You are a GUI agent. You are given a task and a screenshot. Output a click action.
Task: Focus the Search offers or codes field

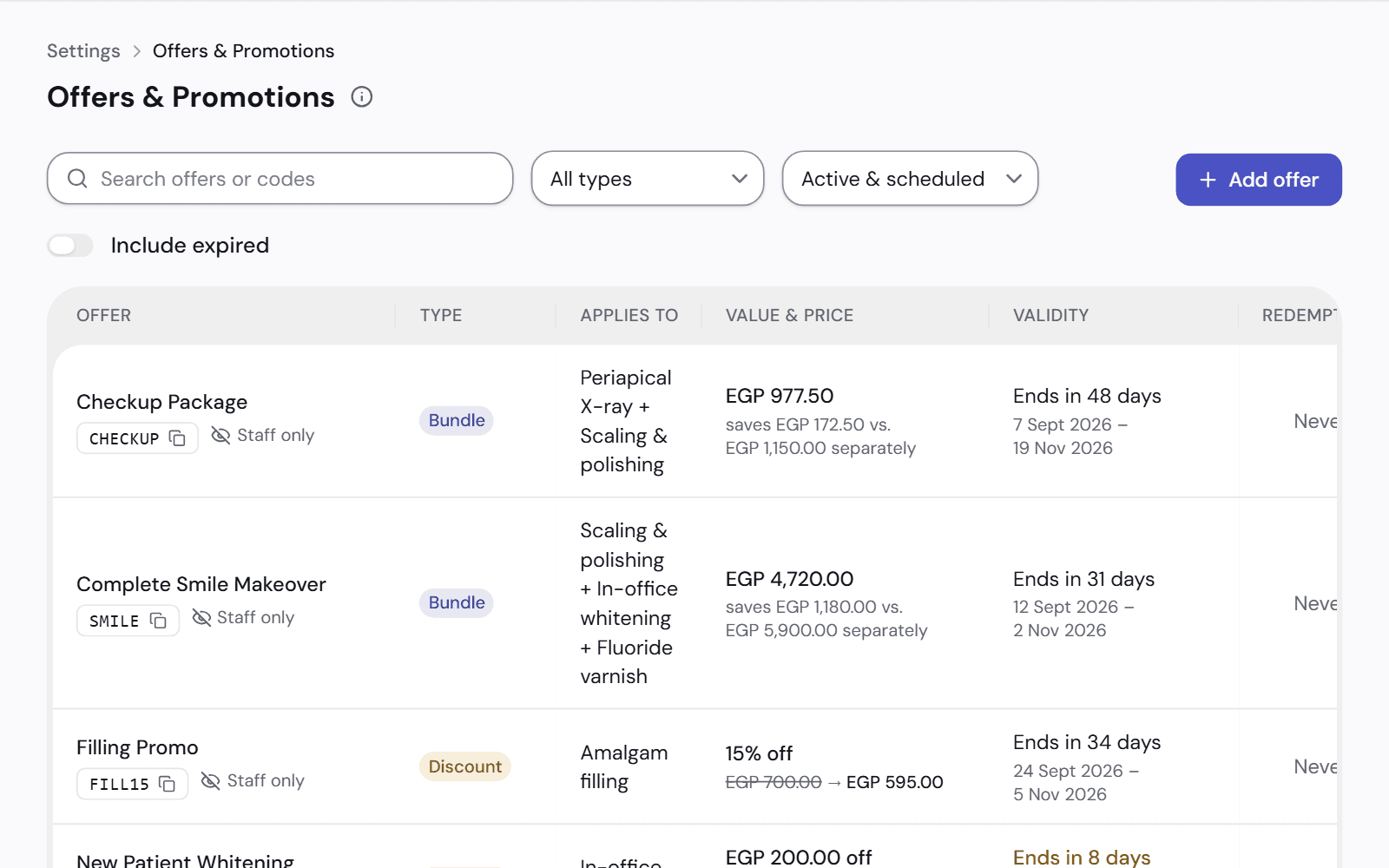(280, 179)
